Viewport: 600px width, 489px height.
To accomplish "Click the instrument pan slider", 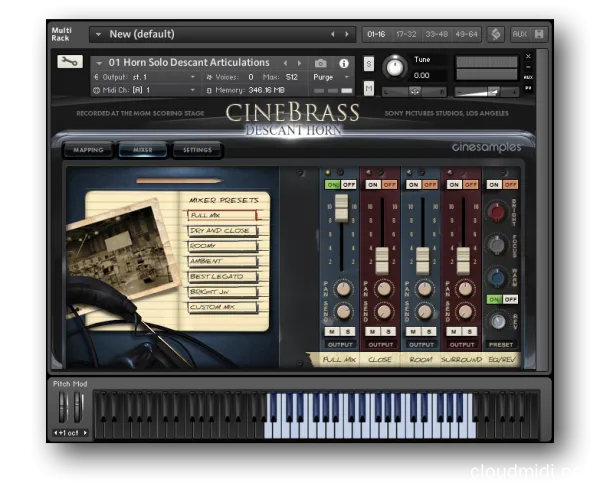I will (415, 91).
